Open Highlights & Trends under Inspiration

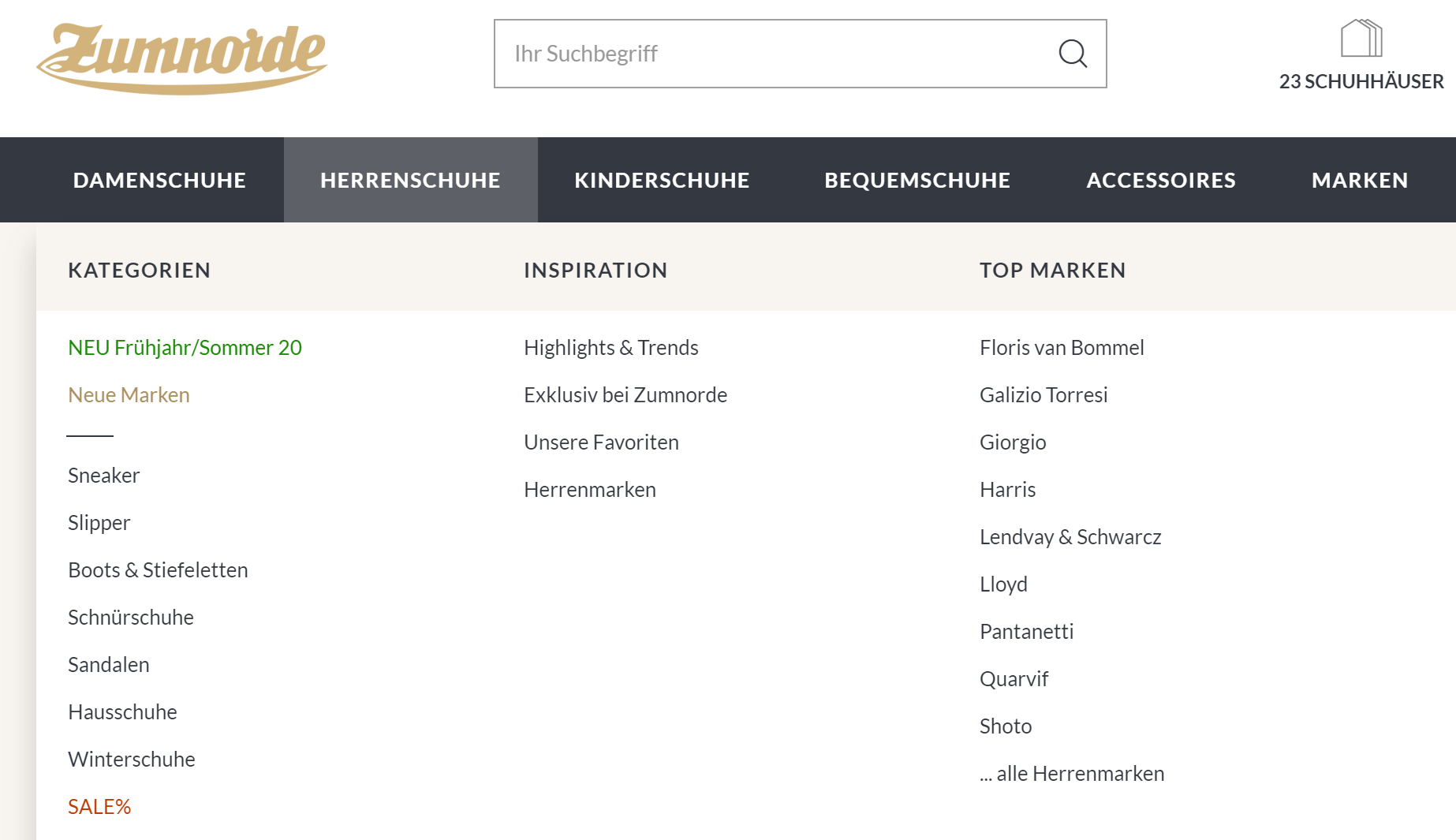pyautogui.click(x=611, y=348)
